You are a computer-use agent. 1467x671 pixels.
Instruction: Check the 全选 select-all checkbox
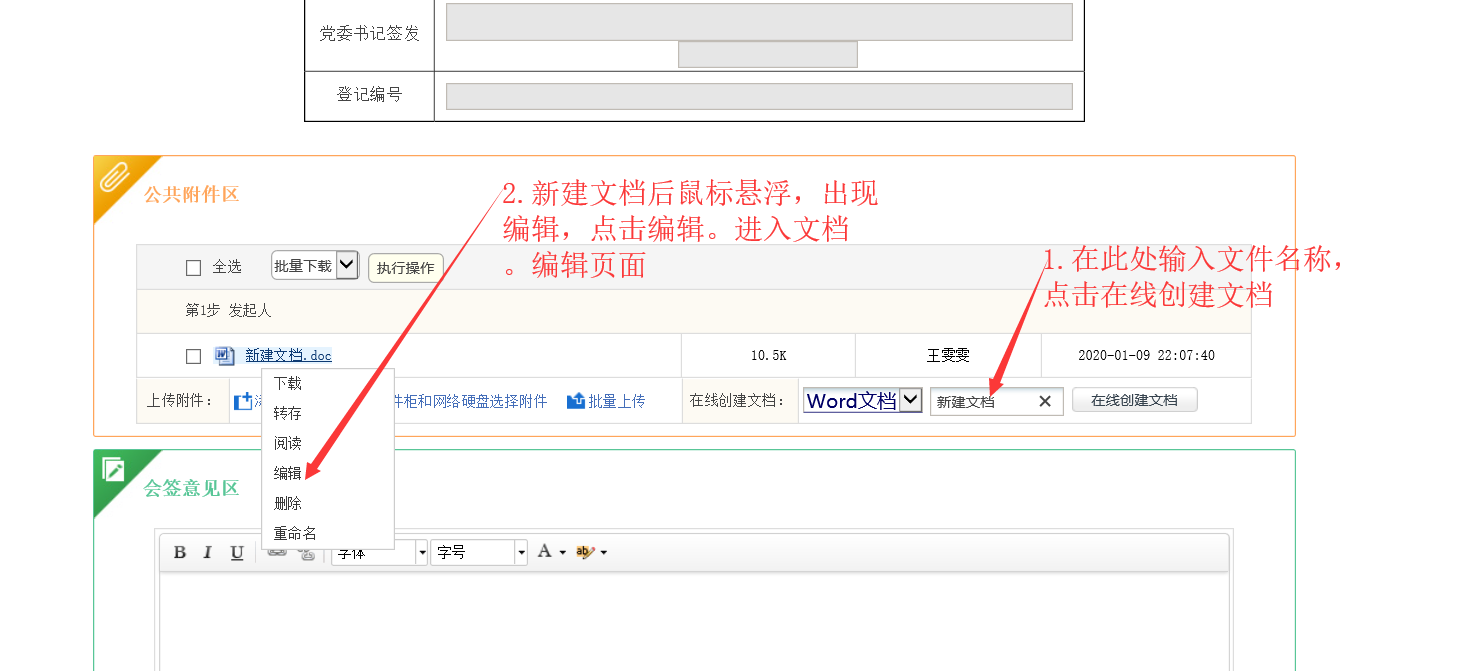click(x=194, y=267)
